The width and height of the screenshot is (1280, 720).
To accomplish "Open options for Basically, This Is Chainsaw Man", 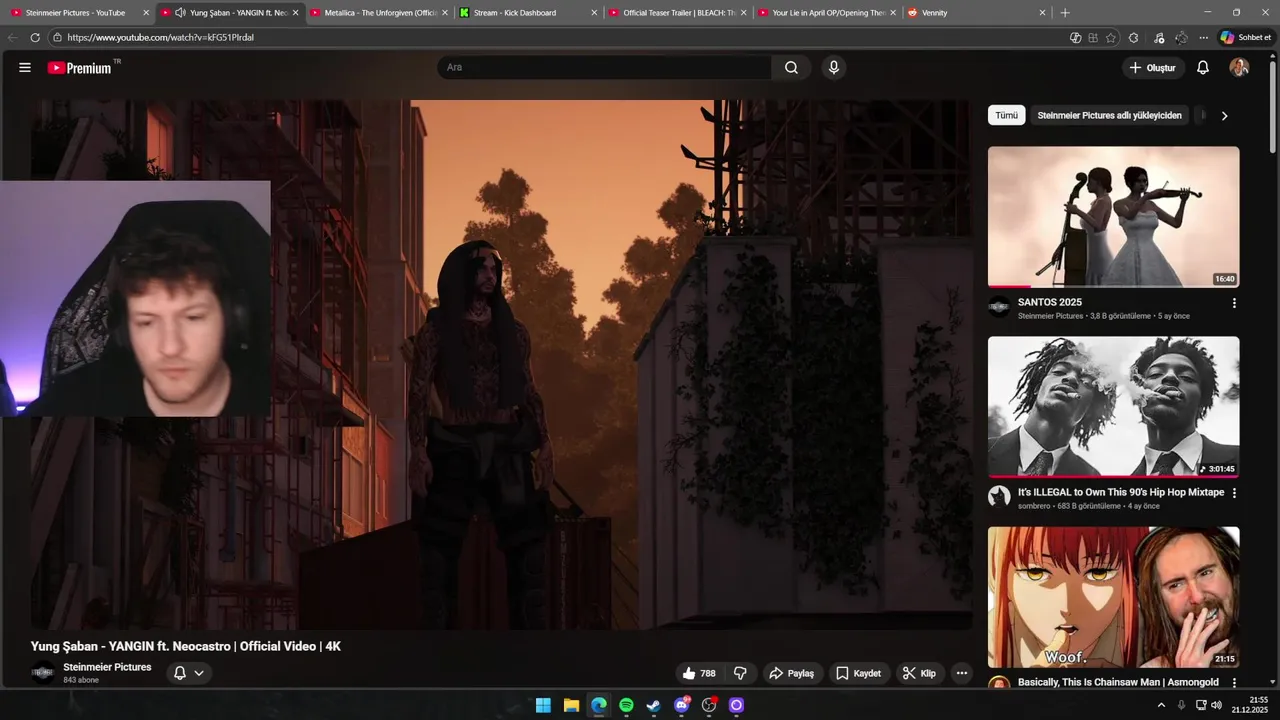I will pyautogui.click(x=1234, y=683).
